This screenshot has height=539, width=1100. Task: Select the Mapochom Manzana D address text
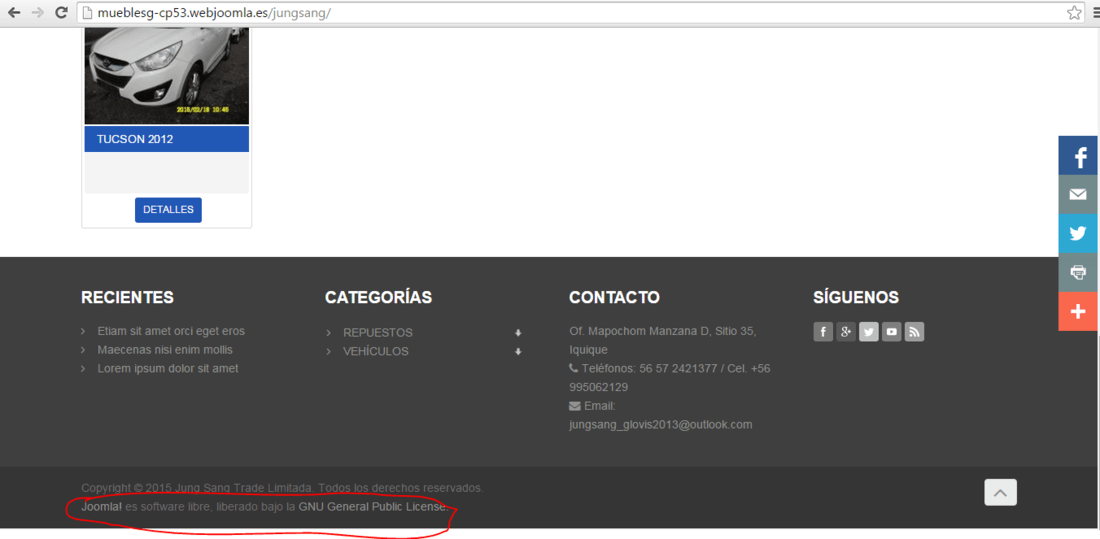(663, 340)
